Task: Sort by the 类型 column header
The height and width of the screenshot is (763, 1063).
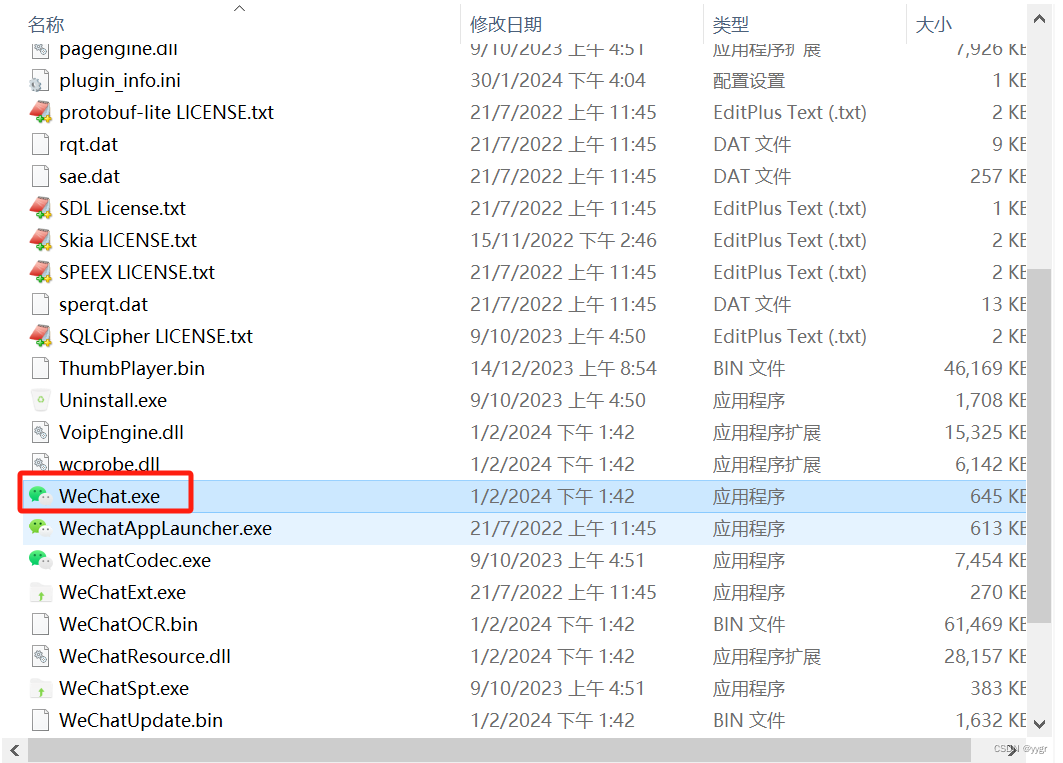Action: pos(731,25)
